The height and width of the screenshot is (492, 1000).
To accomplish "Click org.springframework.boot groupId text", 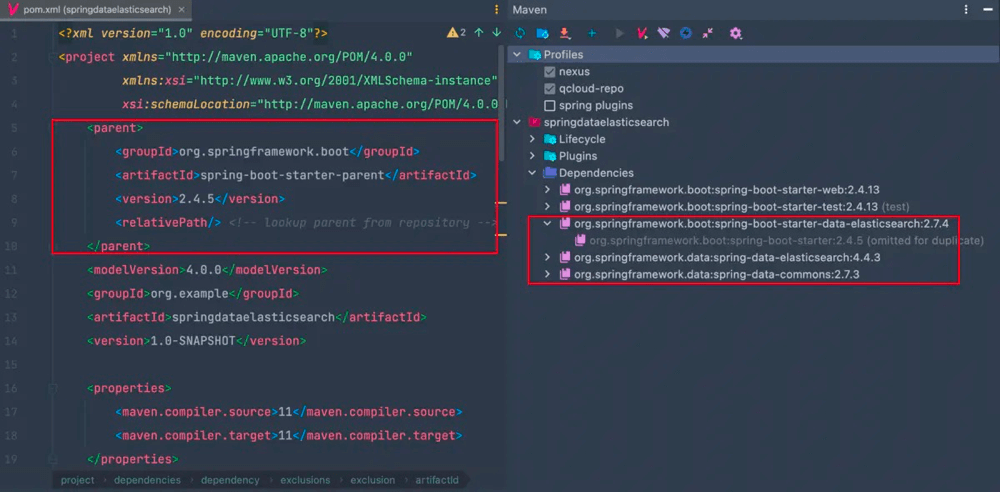I will [264, 151].
